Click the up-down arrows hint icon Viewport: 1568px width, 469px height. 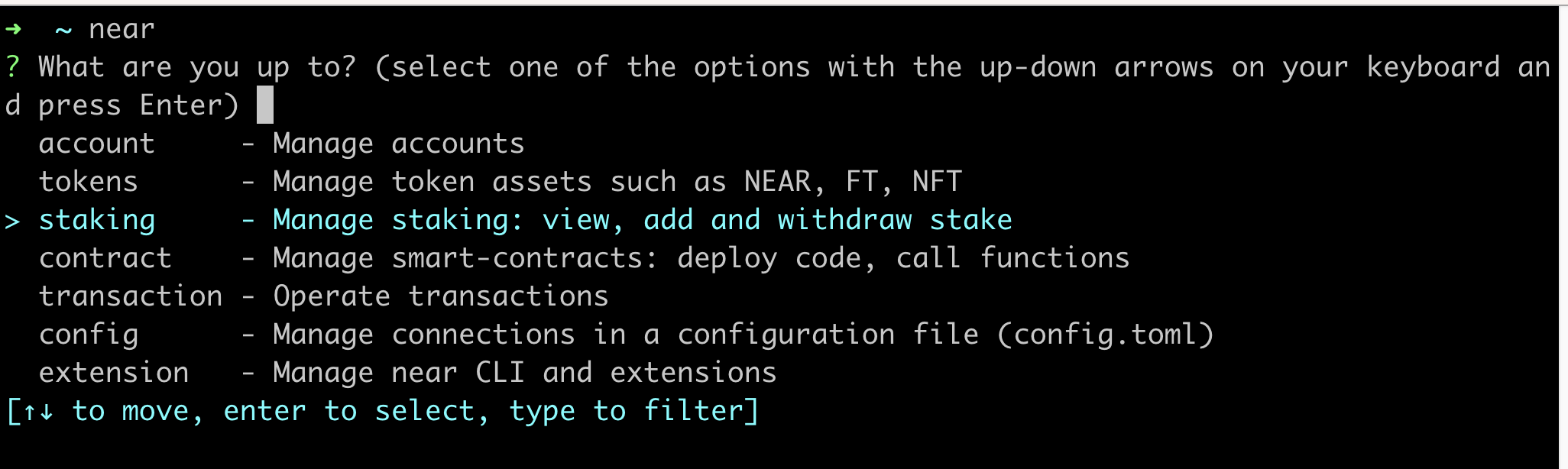(x=38, y=412)
